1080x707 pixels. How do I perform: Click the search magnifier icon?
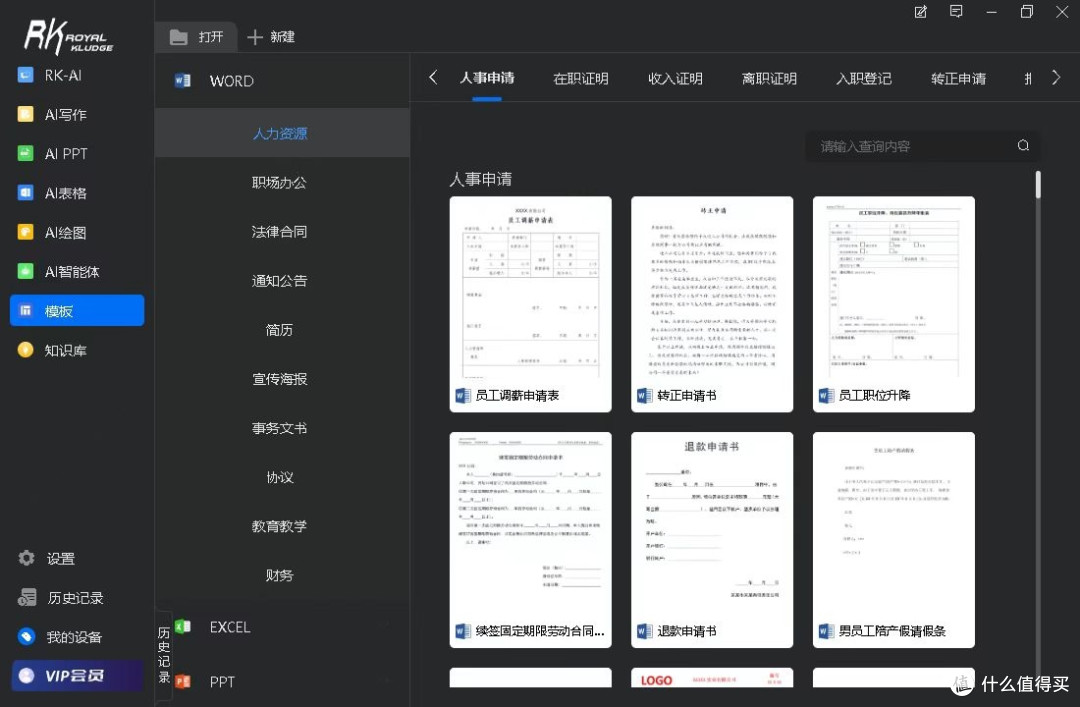click(x=1024, y=145)
